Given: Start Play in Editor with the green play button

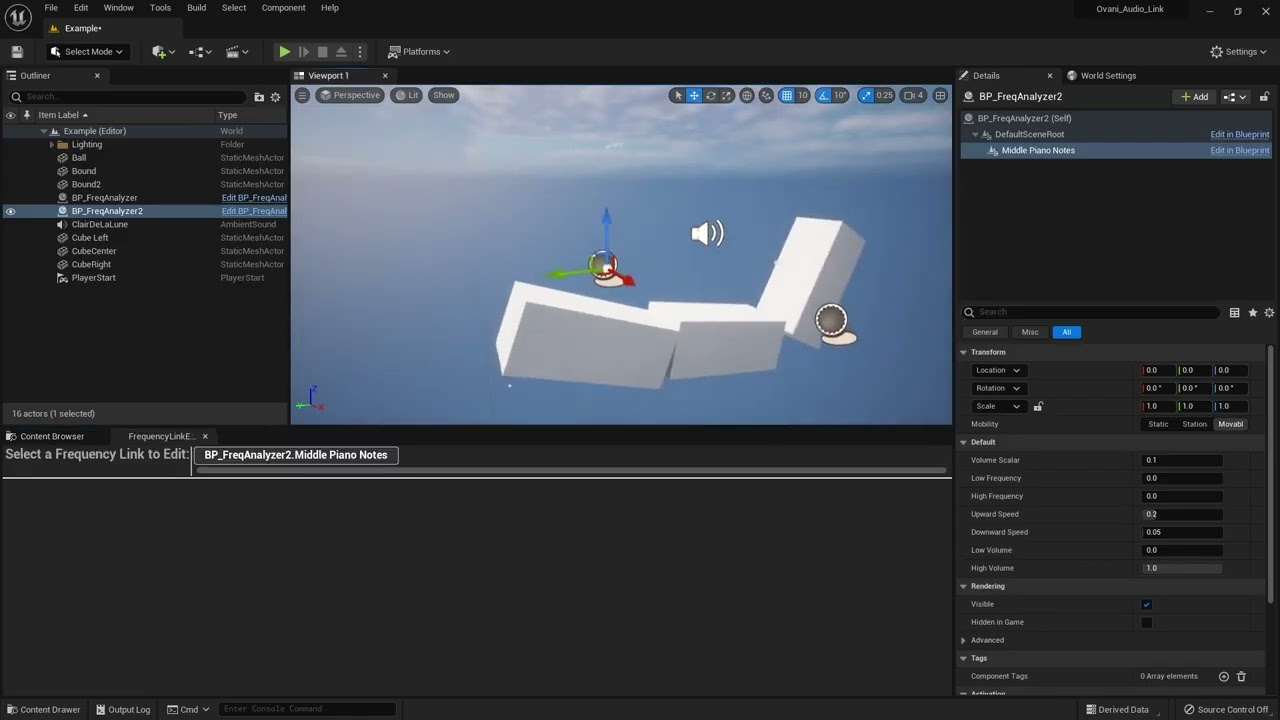Looking at the screenshot, I should (285, 52).
